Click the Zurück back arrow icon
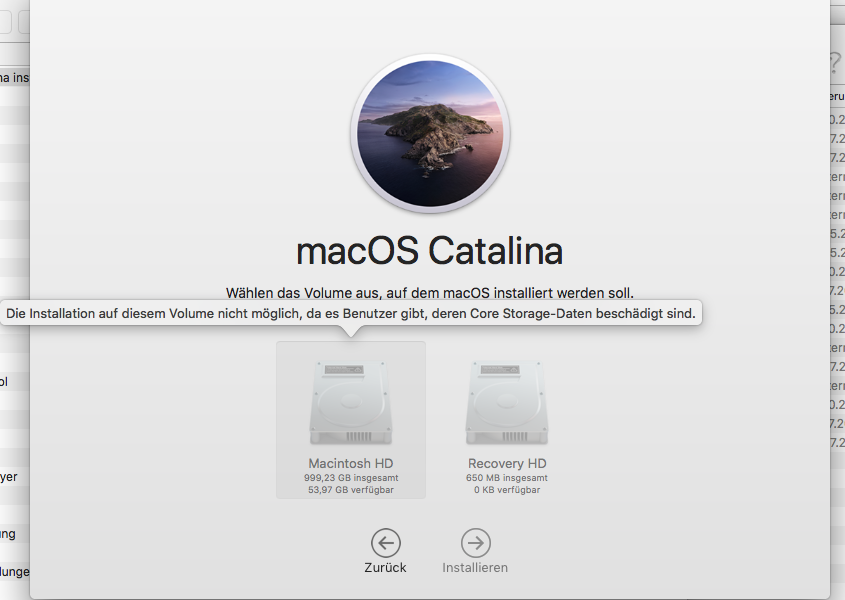 pos(386,543)
